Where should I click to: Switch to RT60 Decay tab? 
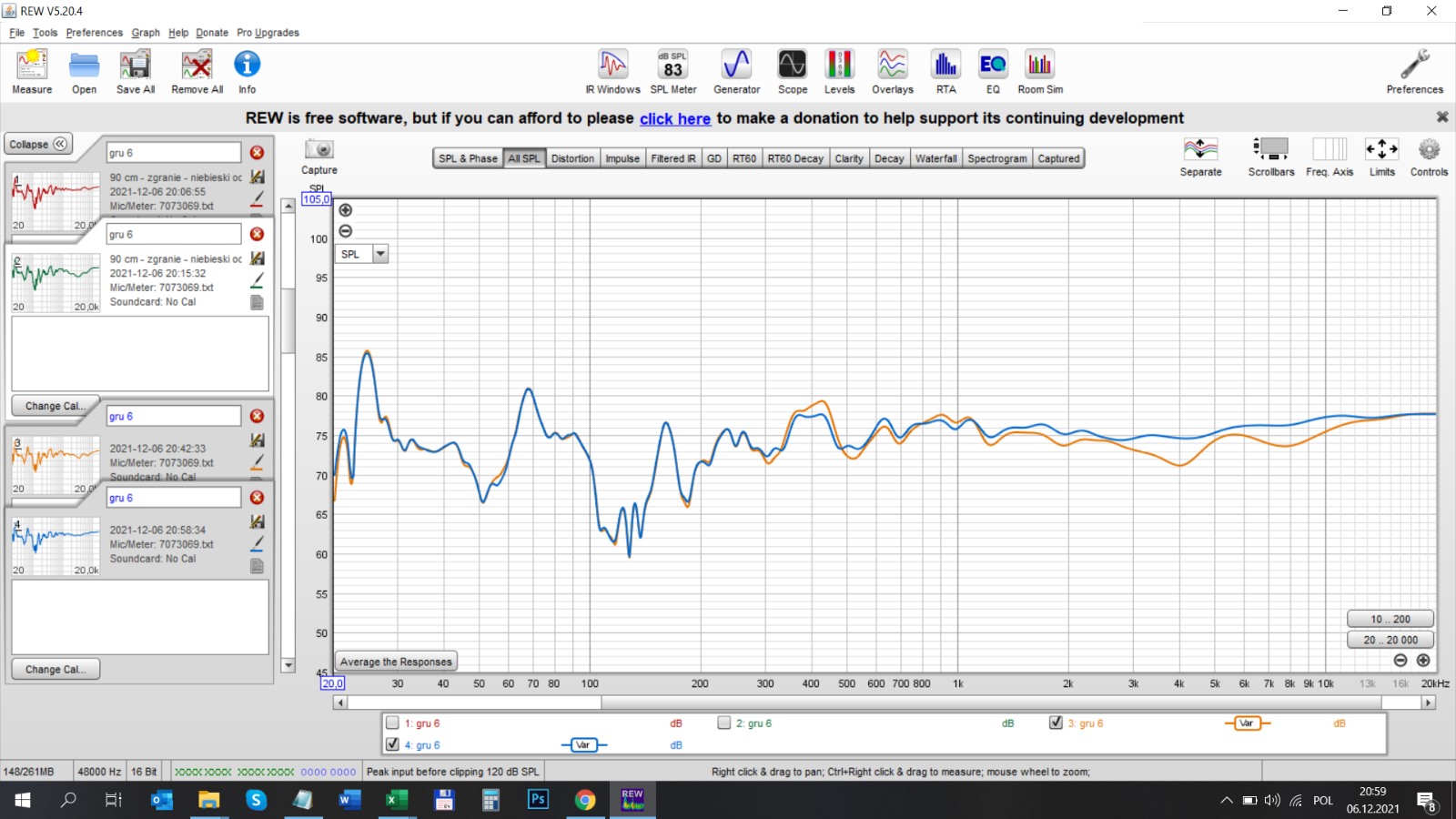point(795,158)
